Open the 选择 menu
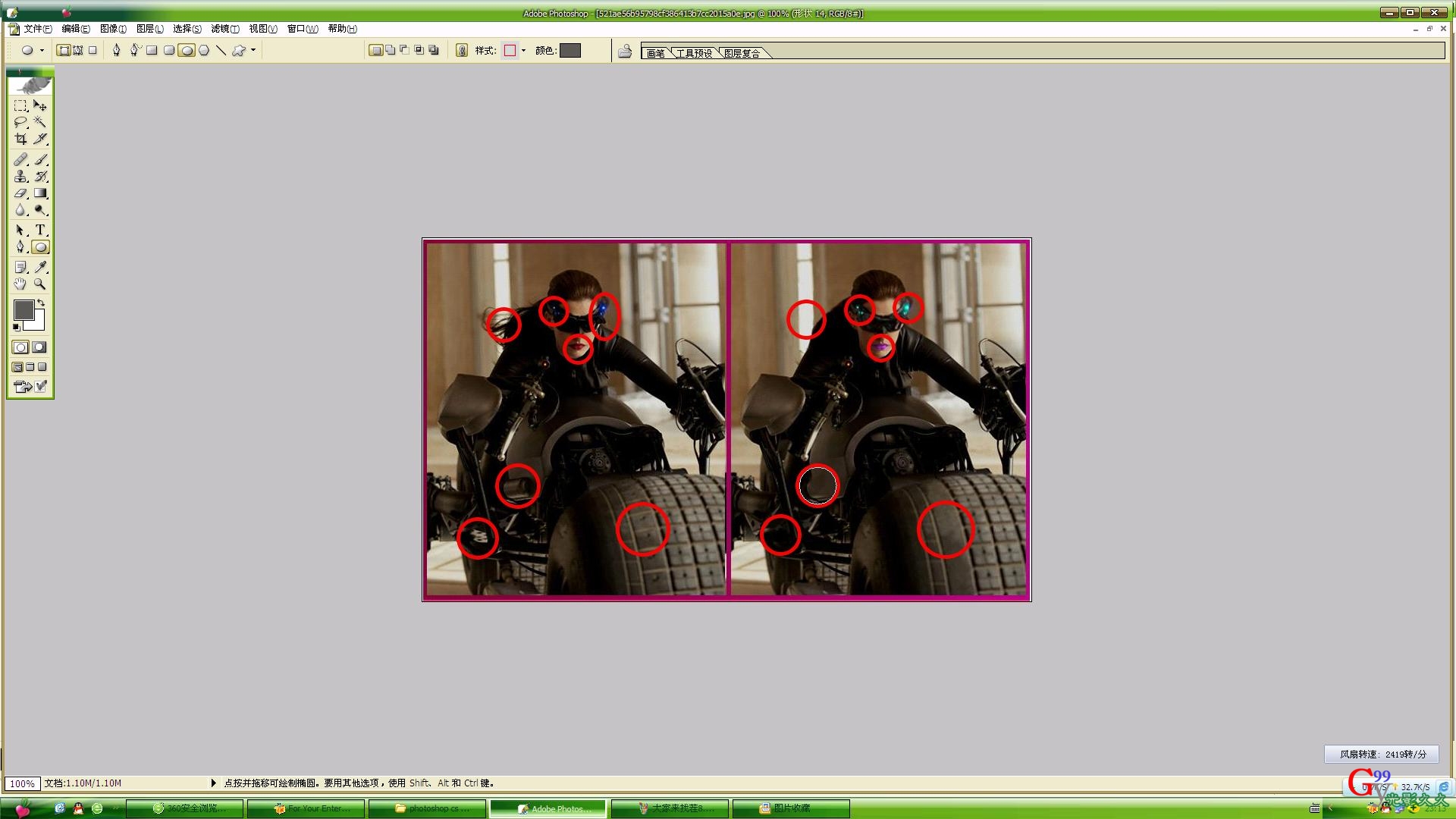This screenshot has height=819, width=1456. [x=187, y=29]
